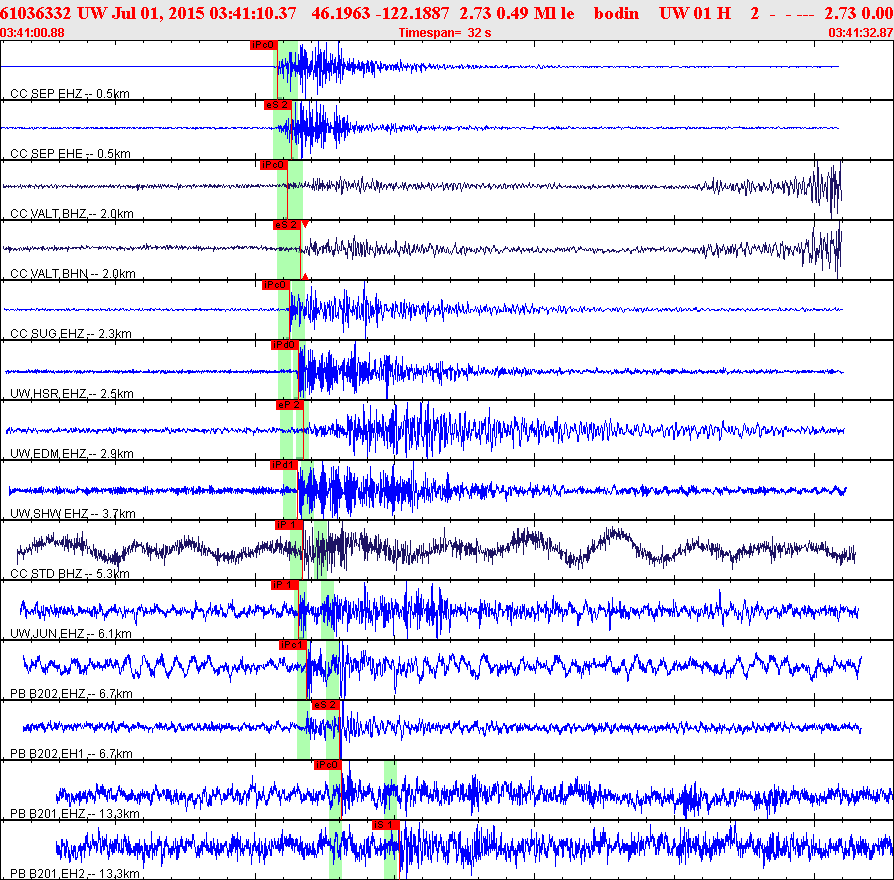This screenshot has width=894, height=880.
Task: Select the iP 1 pick flag on UW JUN EHZ
Action: pos(285,585)
